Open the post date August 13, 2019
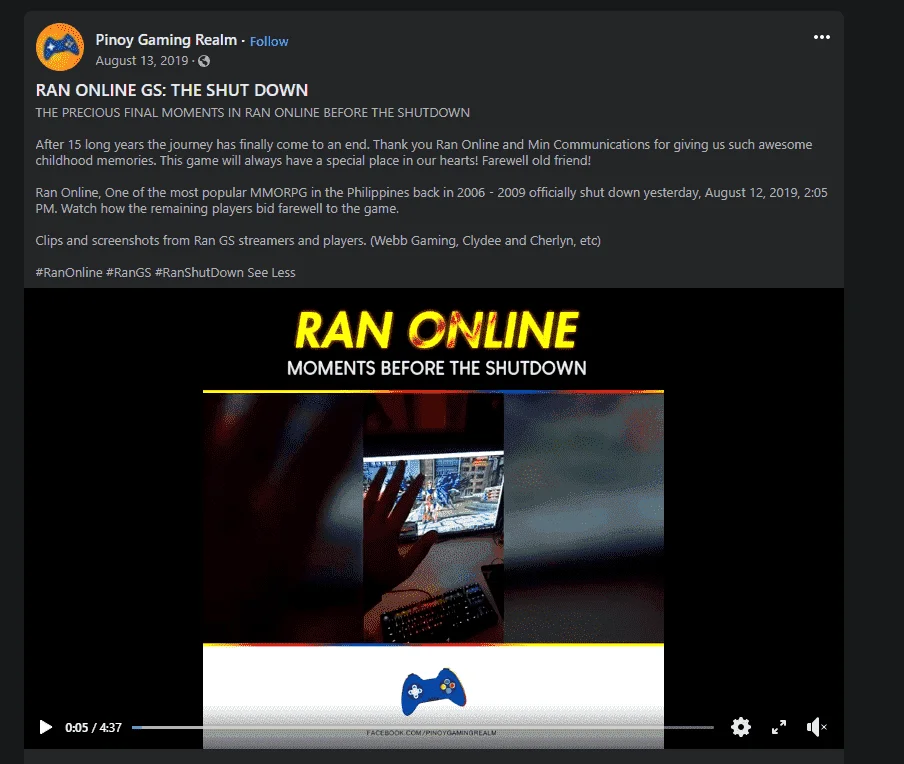This screenshot has height=764, width=904. [x=142, y=61]
